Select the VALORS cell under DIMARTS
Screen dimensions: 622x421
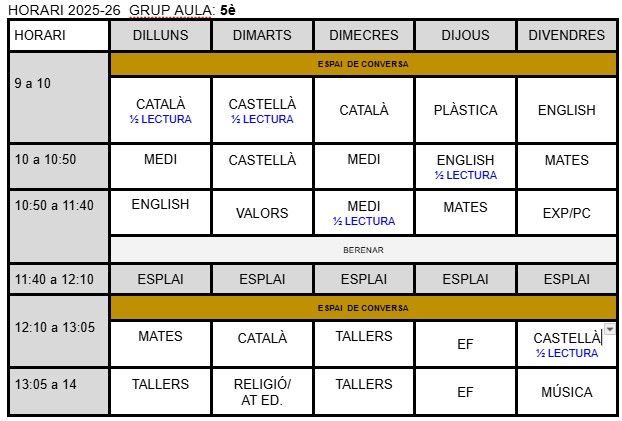pyautogui.click(x=262, y=213)
